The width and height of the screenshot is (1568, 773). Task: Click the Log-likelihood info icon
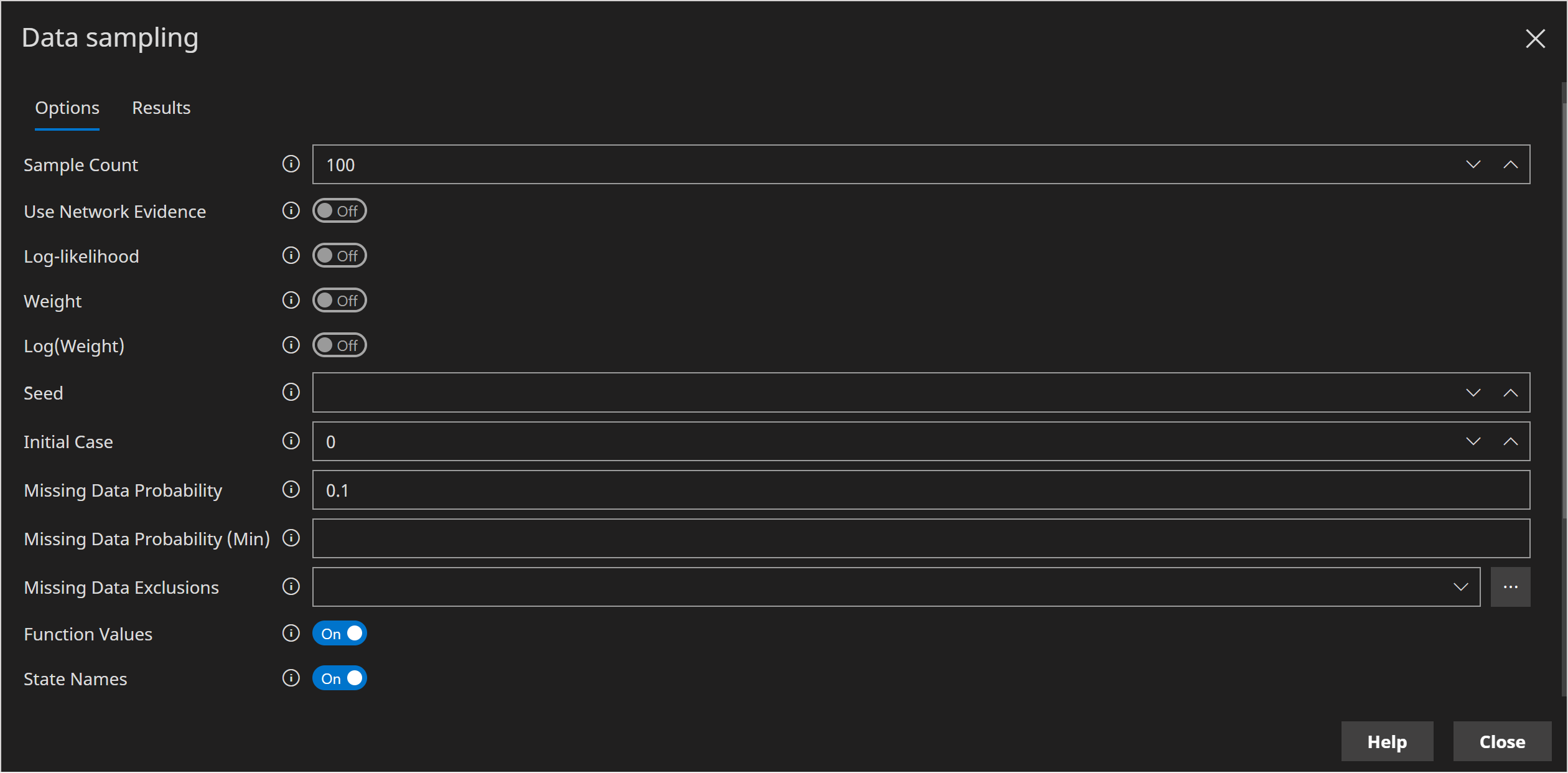(x=291, y=255)
